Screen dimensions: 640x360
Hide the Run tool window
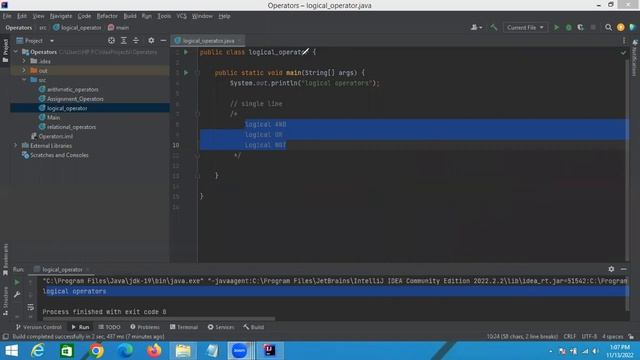coord(623,269)
